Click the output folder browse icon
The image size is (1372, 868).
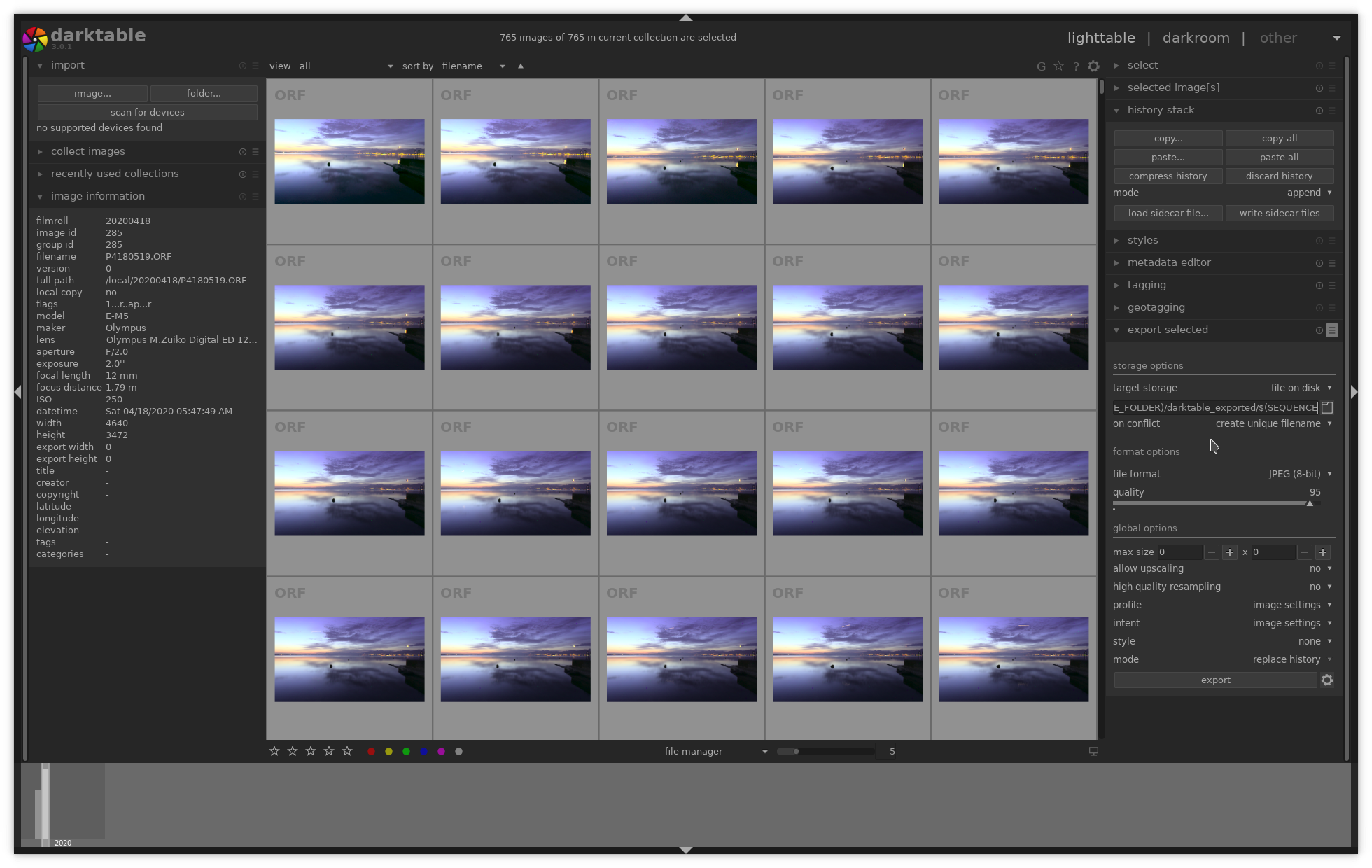[x=1327, y=407]
